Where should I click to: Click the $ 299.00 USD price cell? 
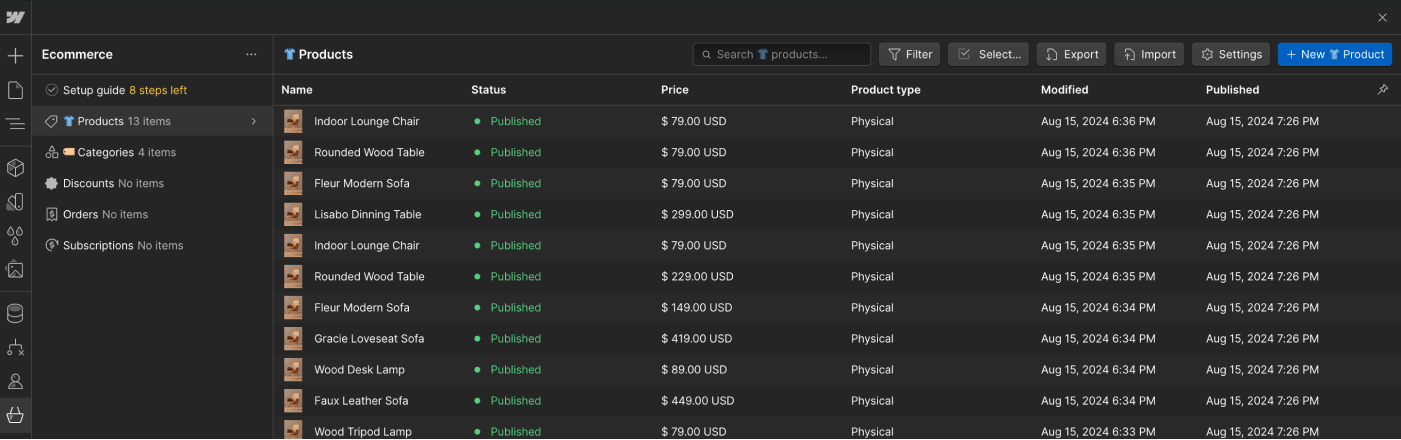pyautogui.click(x=697, y=214)
